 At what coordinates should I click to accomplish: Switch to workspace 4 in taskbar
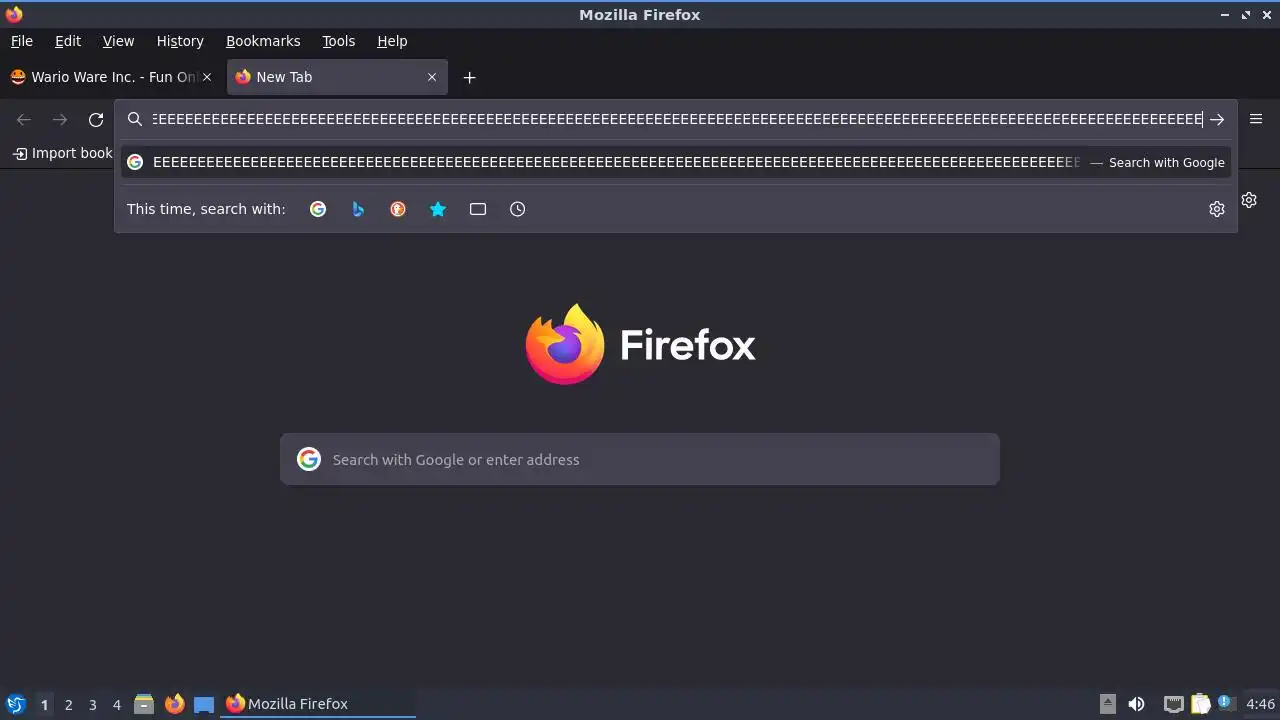116,705
